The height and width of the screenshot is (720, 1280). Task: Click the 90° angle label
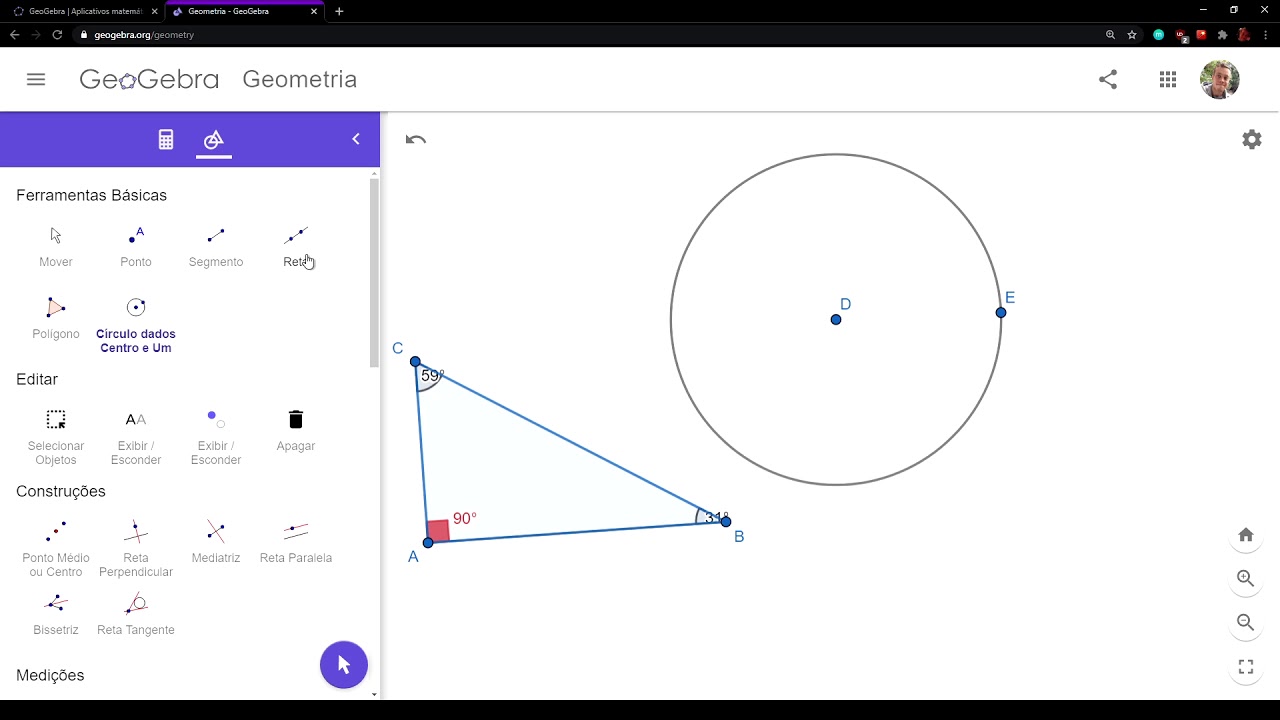point(465,518)
